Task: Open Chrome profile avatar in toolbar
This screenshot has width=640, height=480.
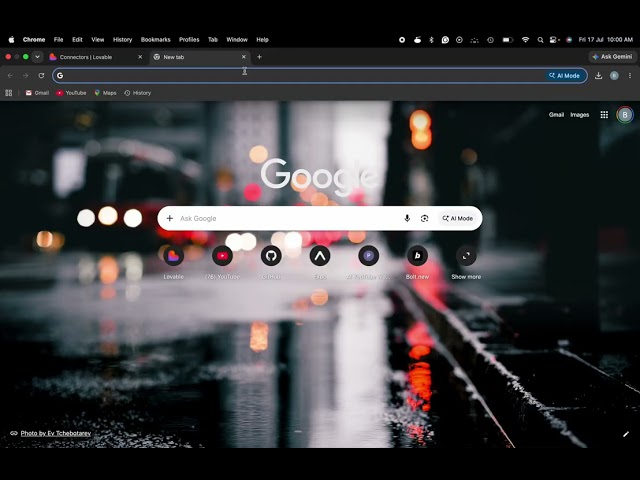Action: [614, 76]
